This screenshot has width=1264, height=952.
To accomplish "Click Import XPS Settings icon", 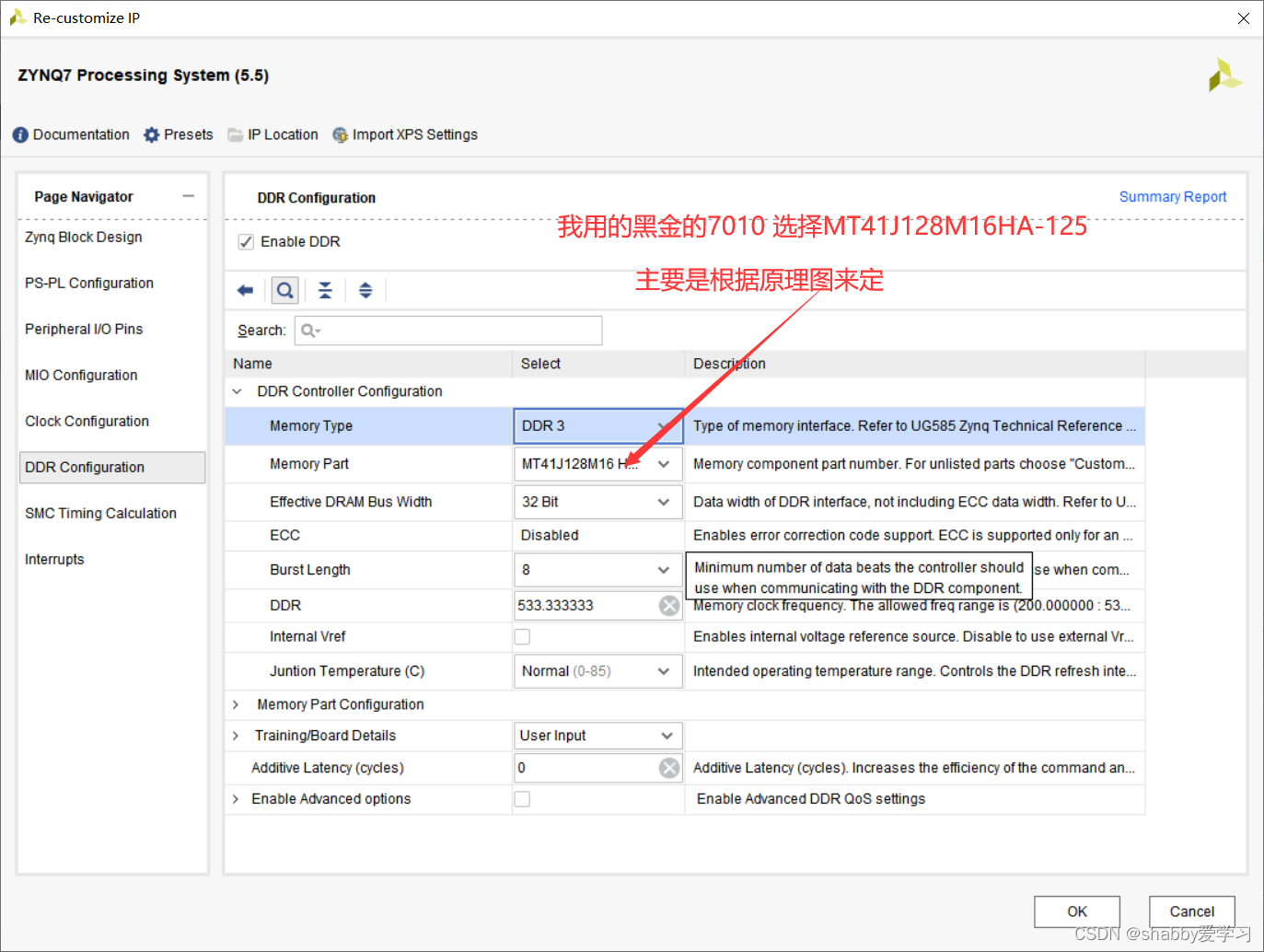I will pyautogui.click(x=341, y=134).
